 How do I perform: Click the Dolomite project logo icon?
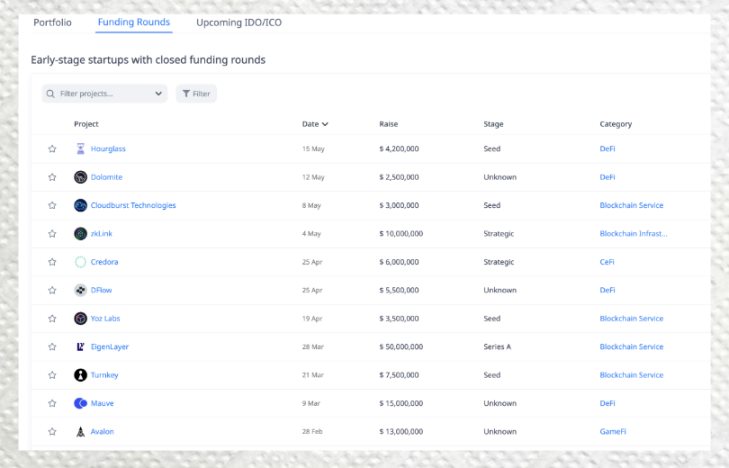81,177
